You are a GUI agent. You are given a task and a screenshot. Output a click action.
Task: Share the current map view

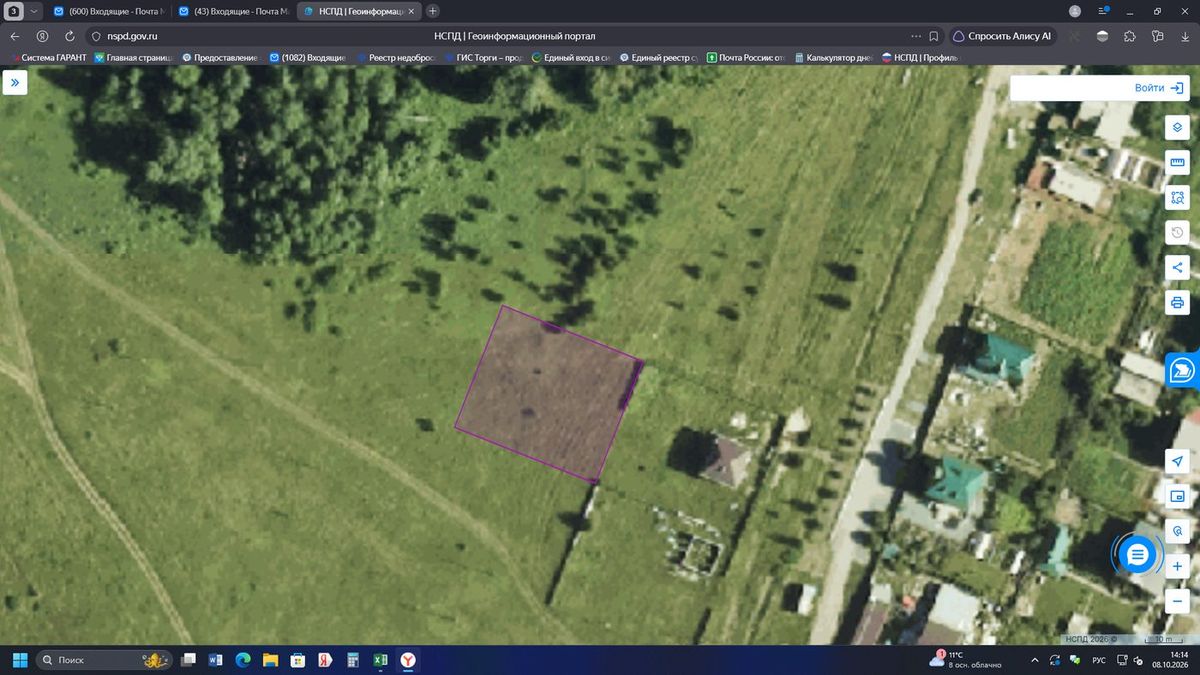coord(1177,267)
